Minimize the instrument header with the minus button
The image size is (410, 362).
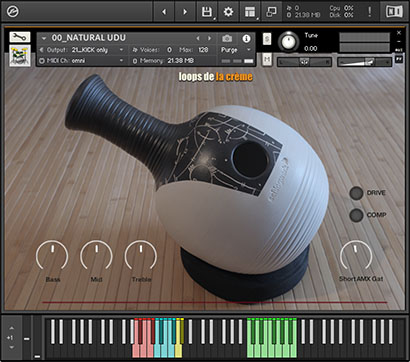click(399, 42)
